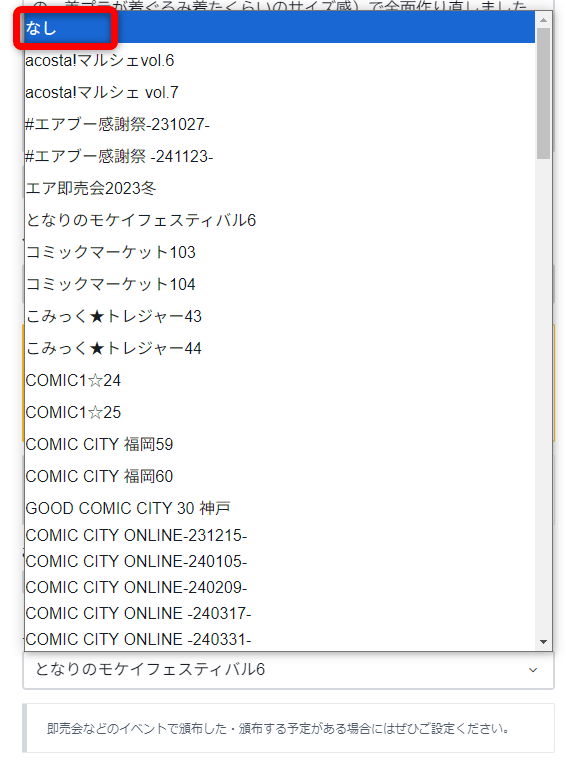Choose COMIC CITY 福岡59

[280, 444]
